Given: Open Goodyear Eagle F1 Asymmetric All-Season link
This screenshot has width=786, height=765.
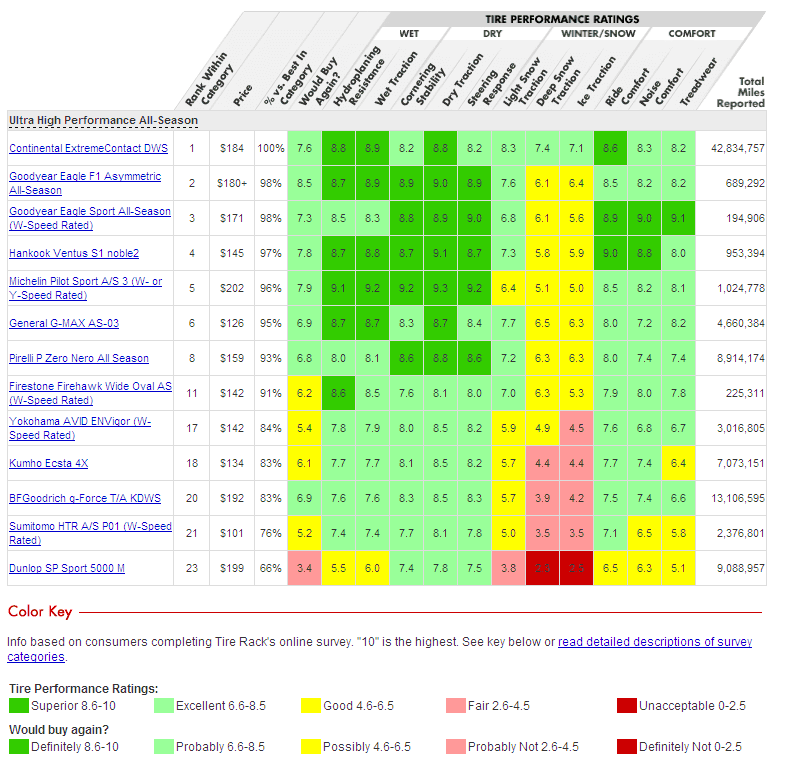Looking at the screenshot, I should (x=85, y=183).
